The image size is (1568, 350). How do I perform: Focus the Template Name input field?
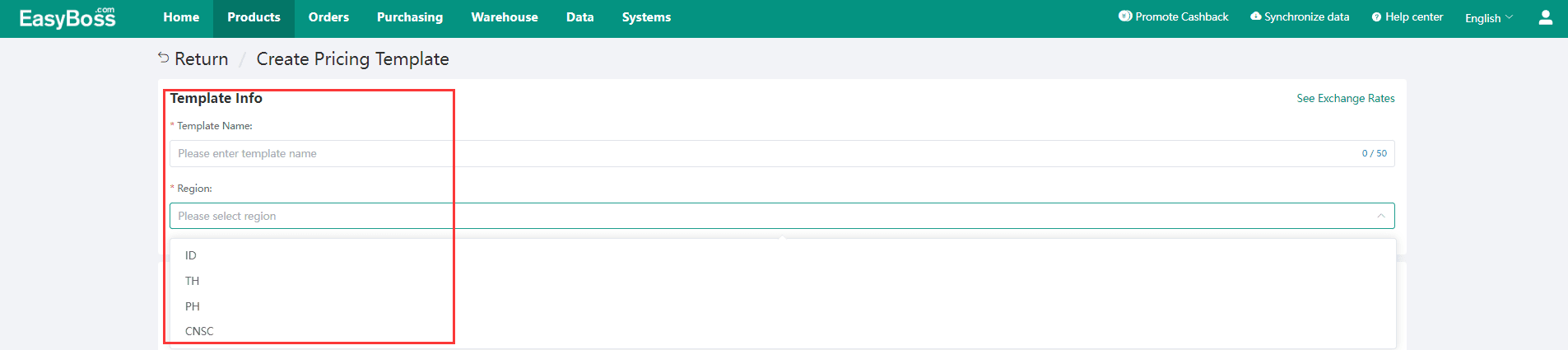[x=782, y=153]
